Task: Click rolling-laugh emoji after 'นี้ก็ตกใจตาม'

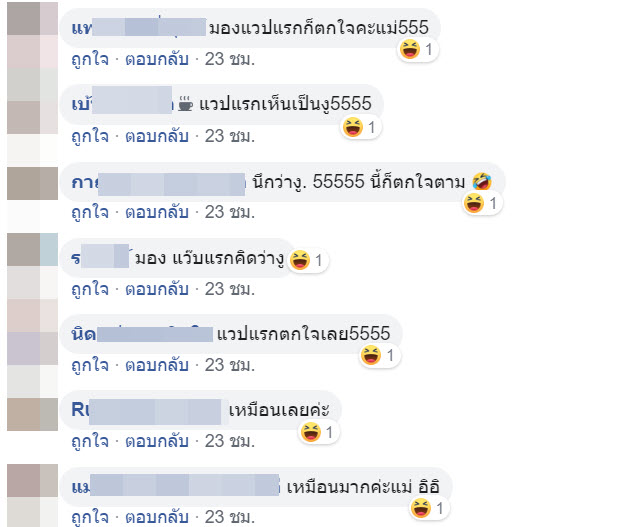Action: pyautogui.click(x=482, y=182)
